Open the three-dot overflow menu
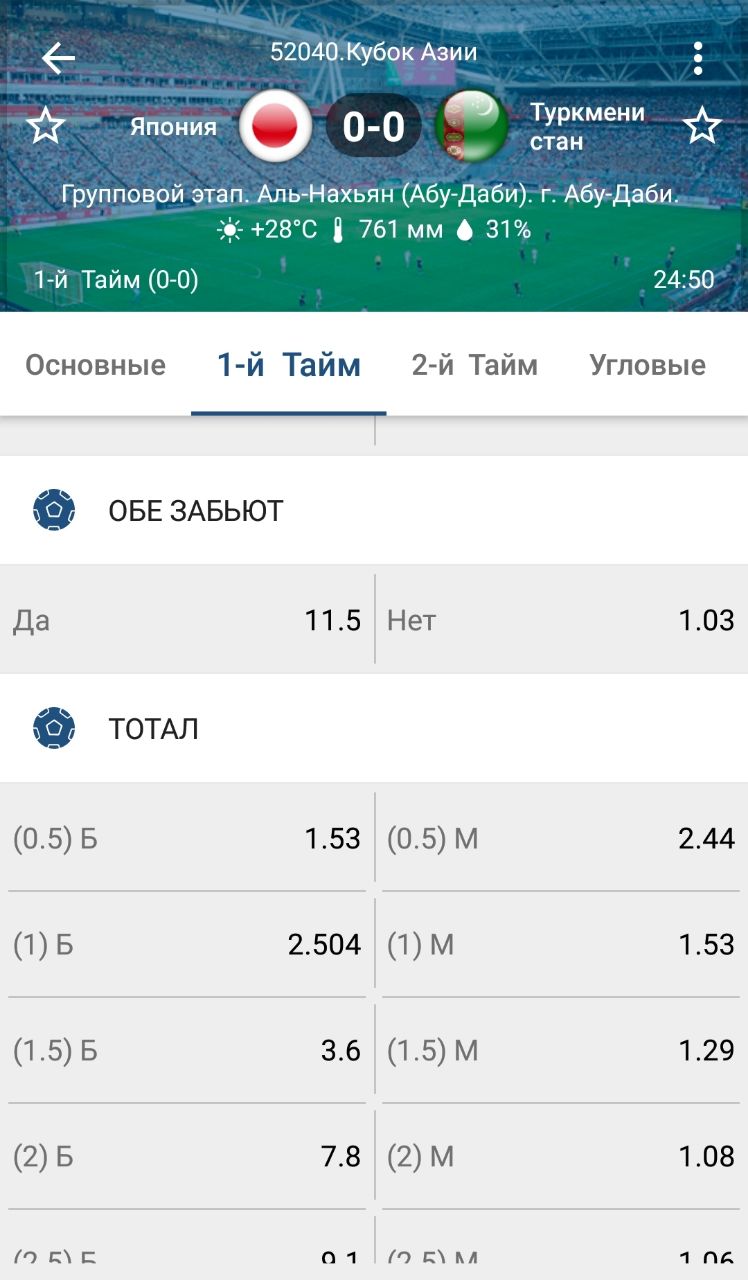Image resolution: width=748 pixels, height=1280 pixels. pyautogui.click(x=698, y=58)
